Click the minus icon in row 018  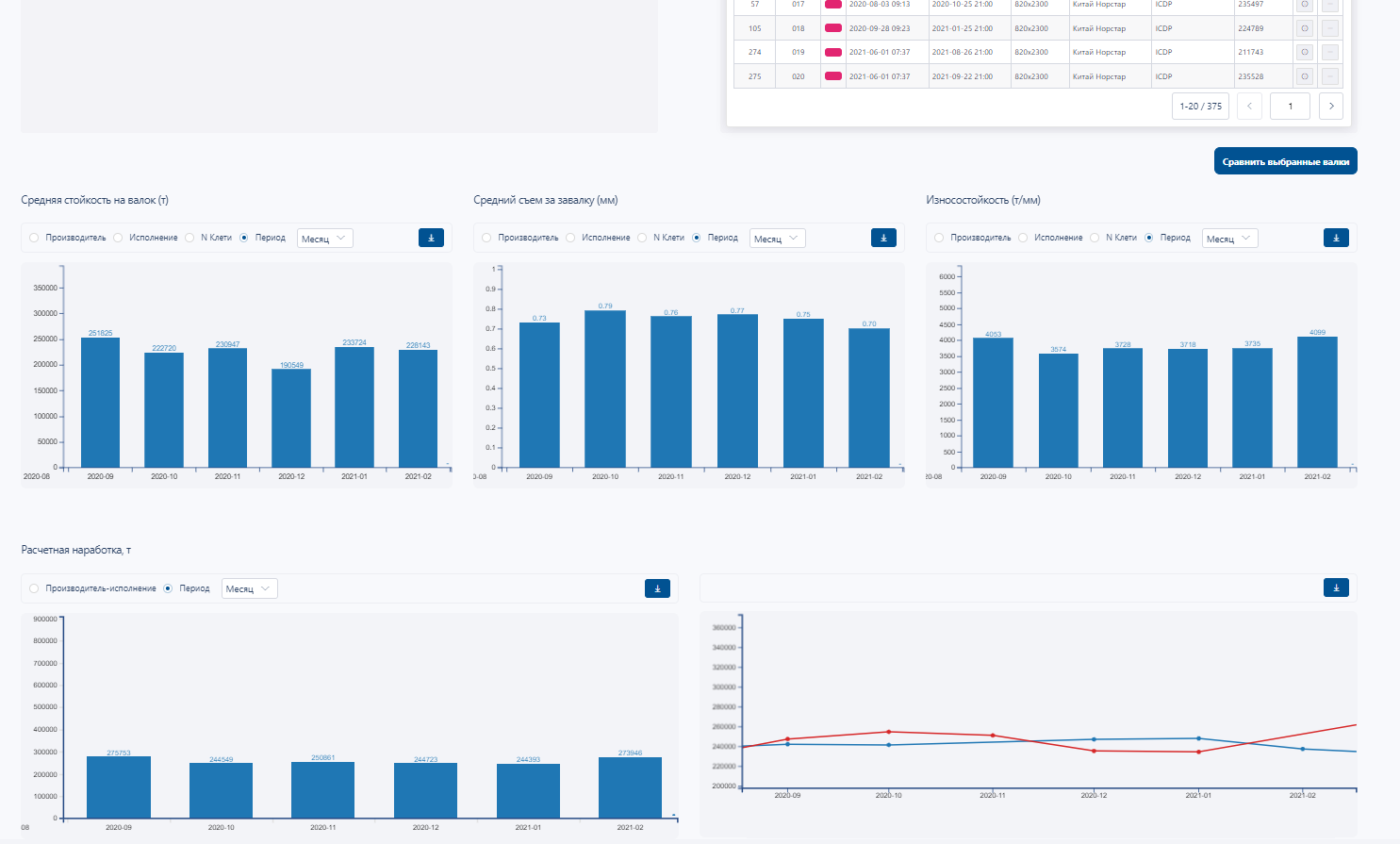point(1330,28)
